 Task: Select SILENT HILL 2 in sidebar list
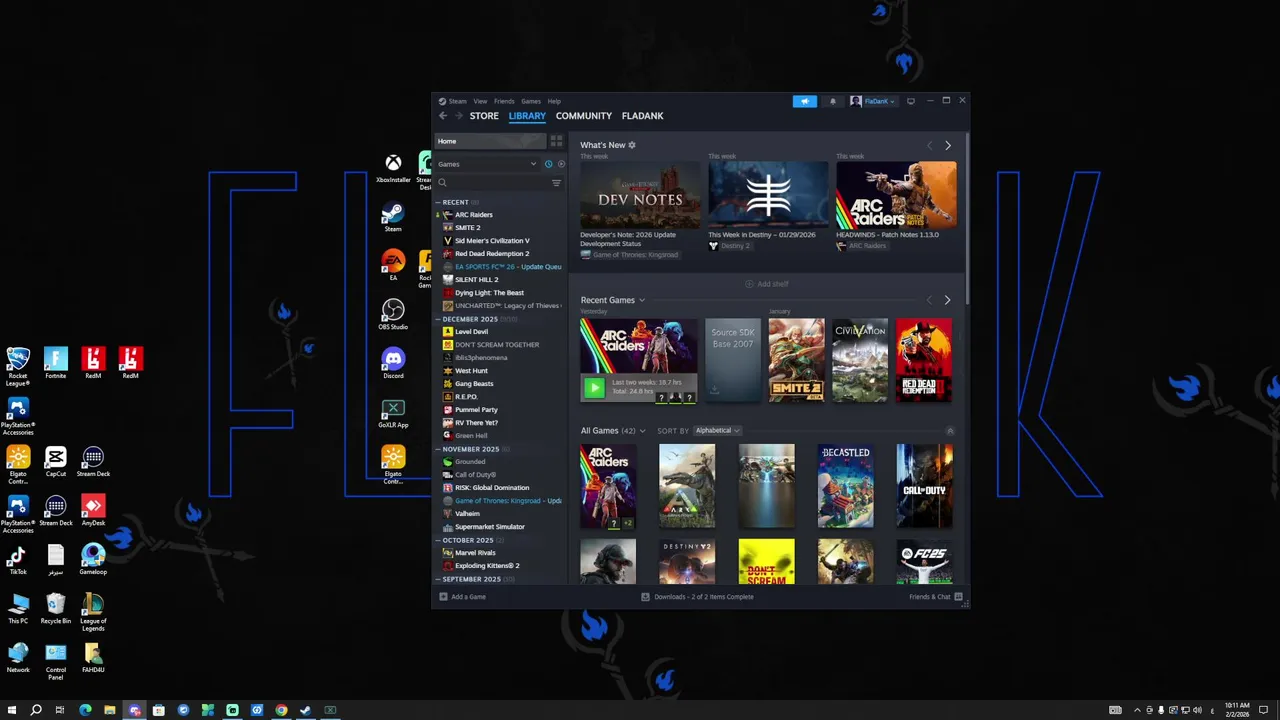coord(477,280)
